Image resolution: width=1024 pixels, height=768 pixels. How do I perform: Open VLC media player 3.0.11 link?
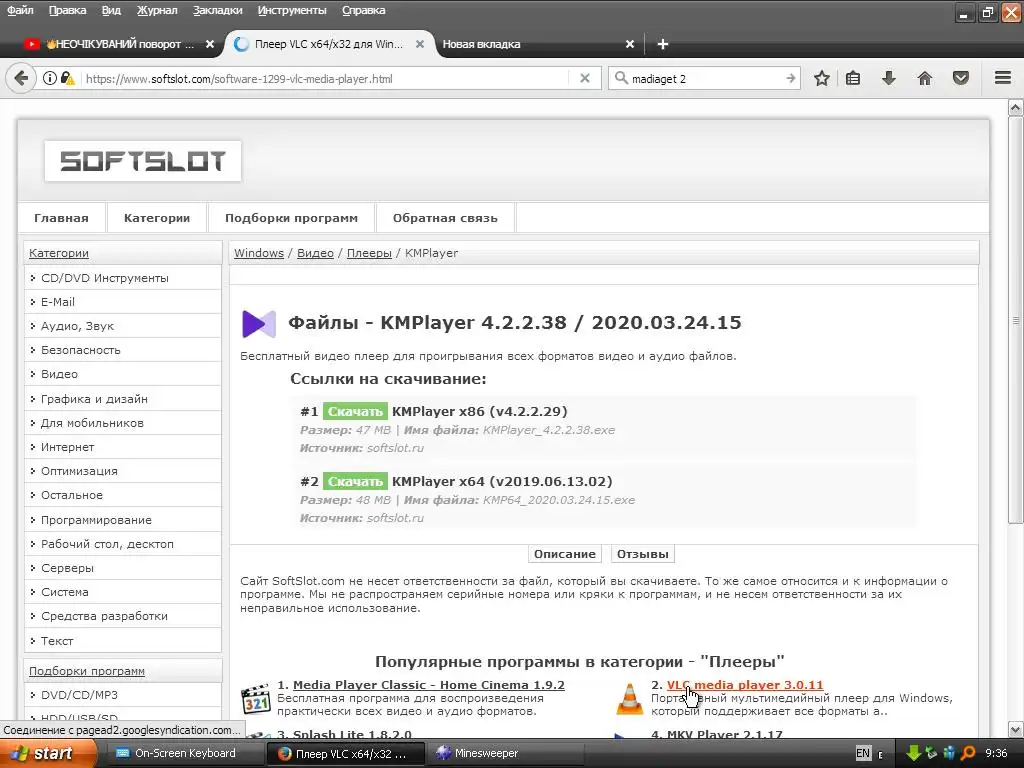pyautogui.click(x=744, y=685)
